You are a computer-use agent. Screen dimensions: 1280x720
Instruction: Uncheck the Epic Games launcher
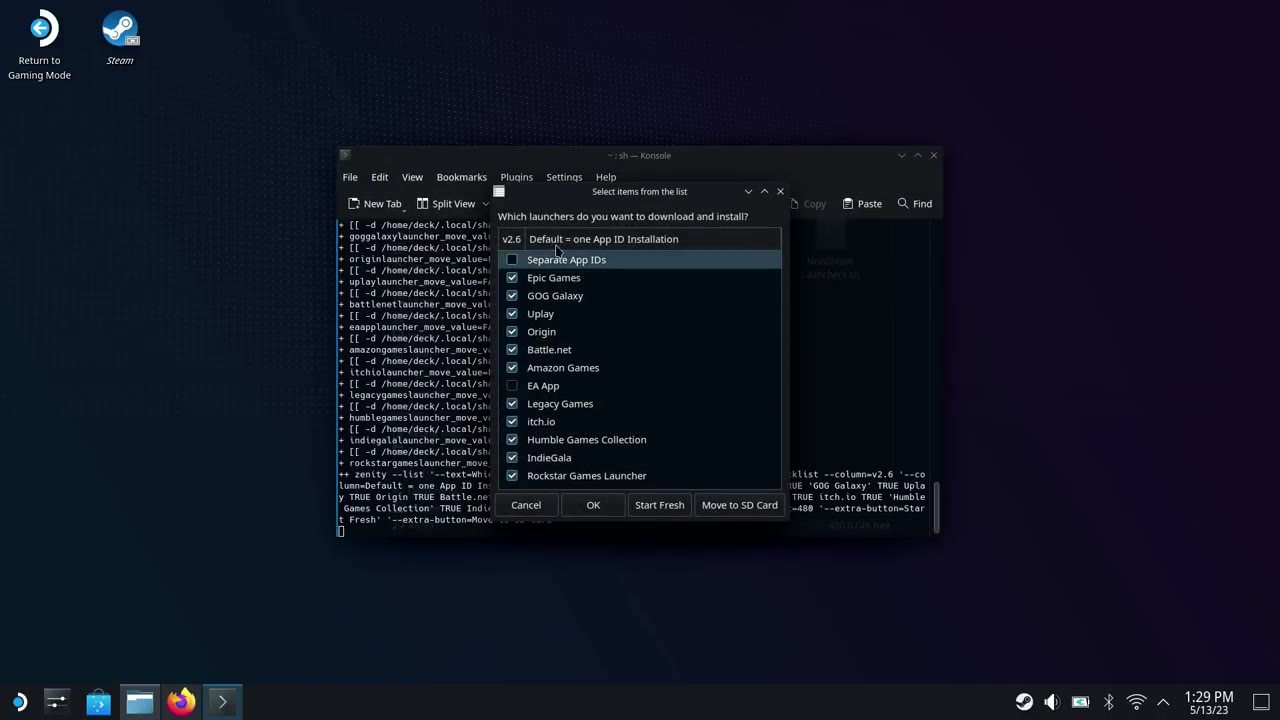512,278
